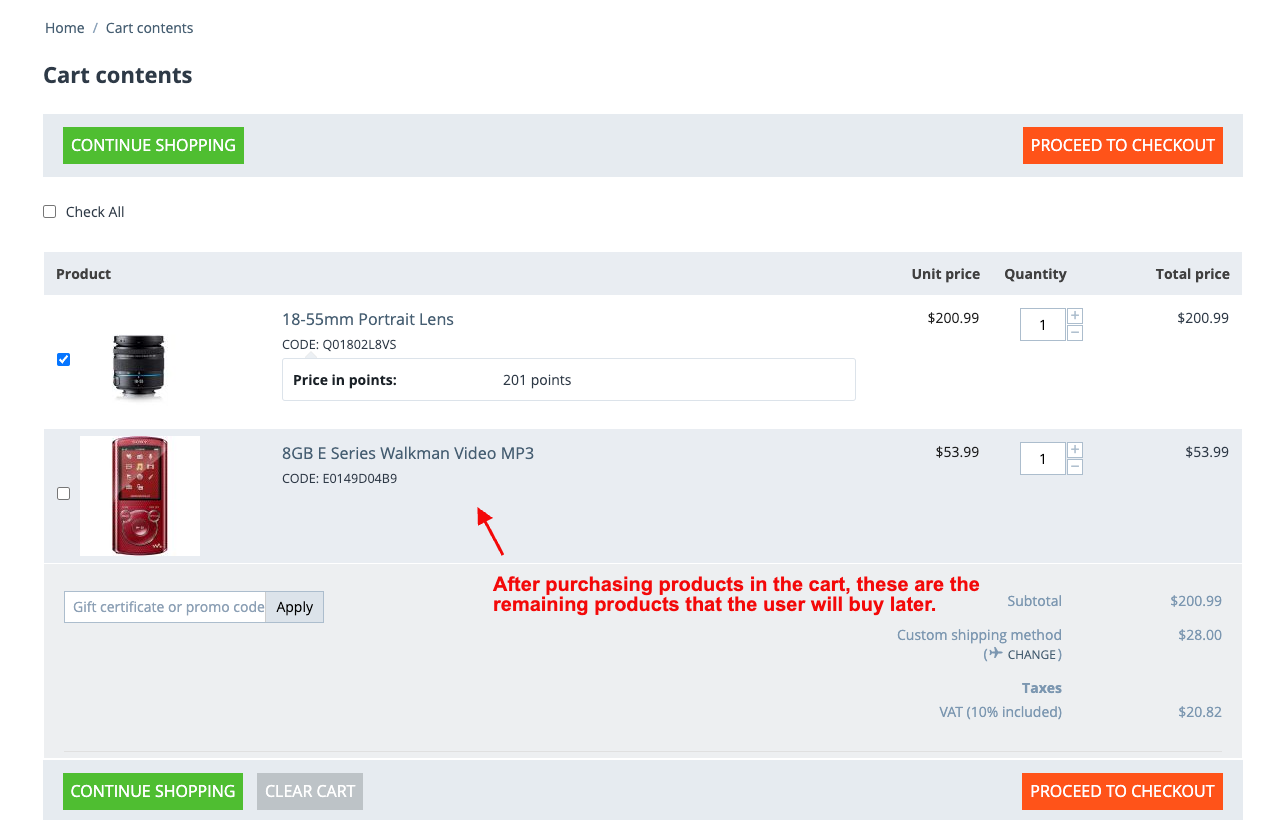Decrease quantity of 8GB Walkman MP3

tap(1075, 467)
